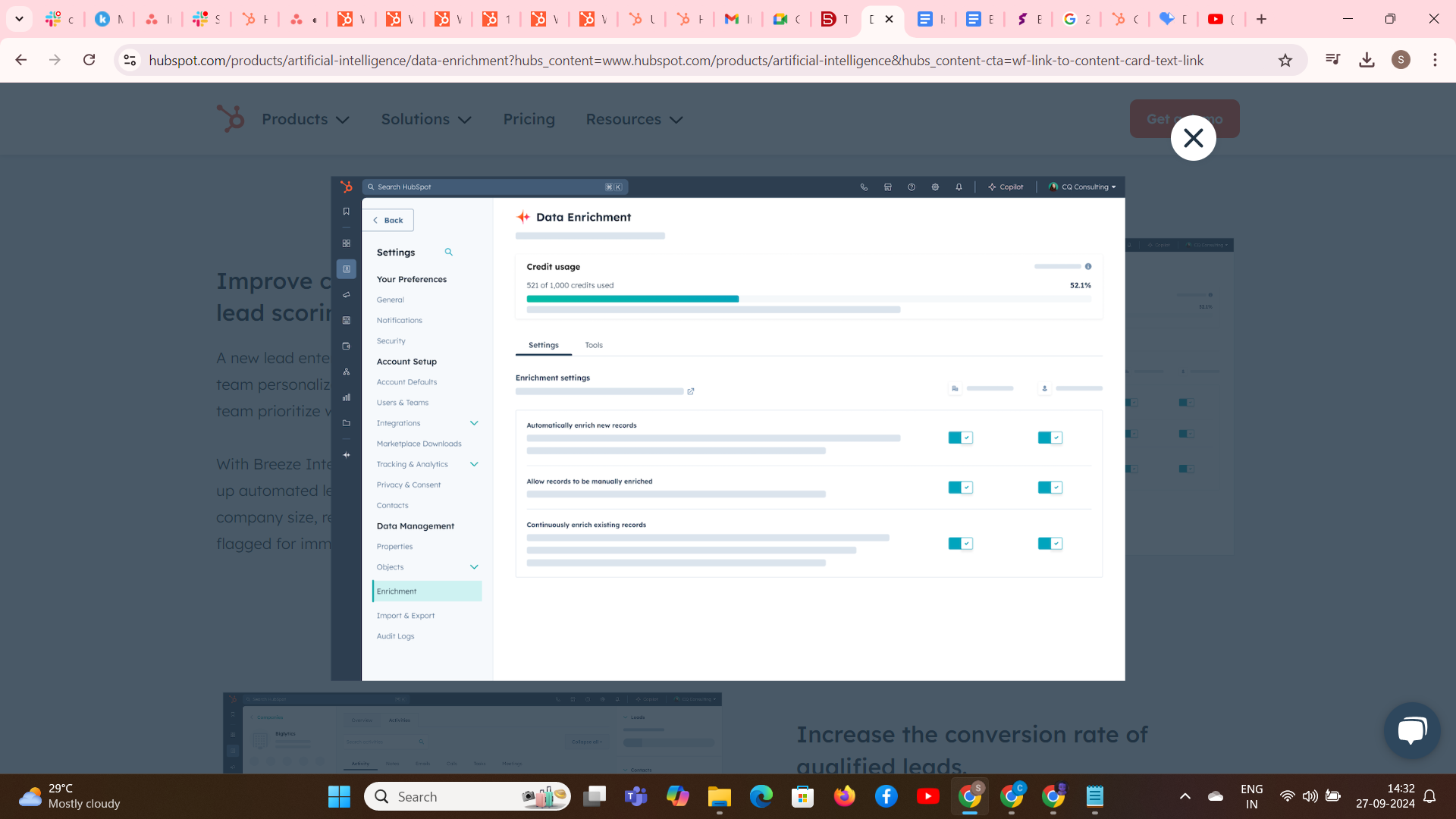Open the Pricing page

[x=529, y=119]
